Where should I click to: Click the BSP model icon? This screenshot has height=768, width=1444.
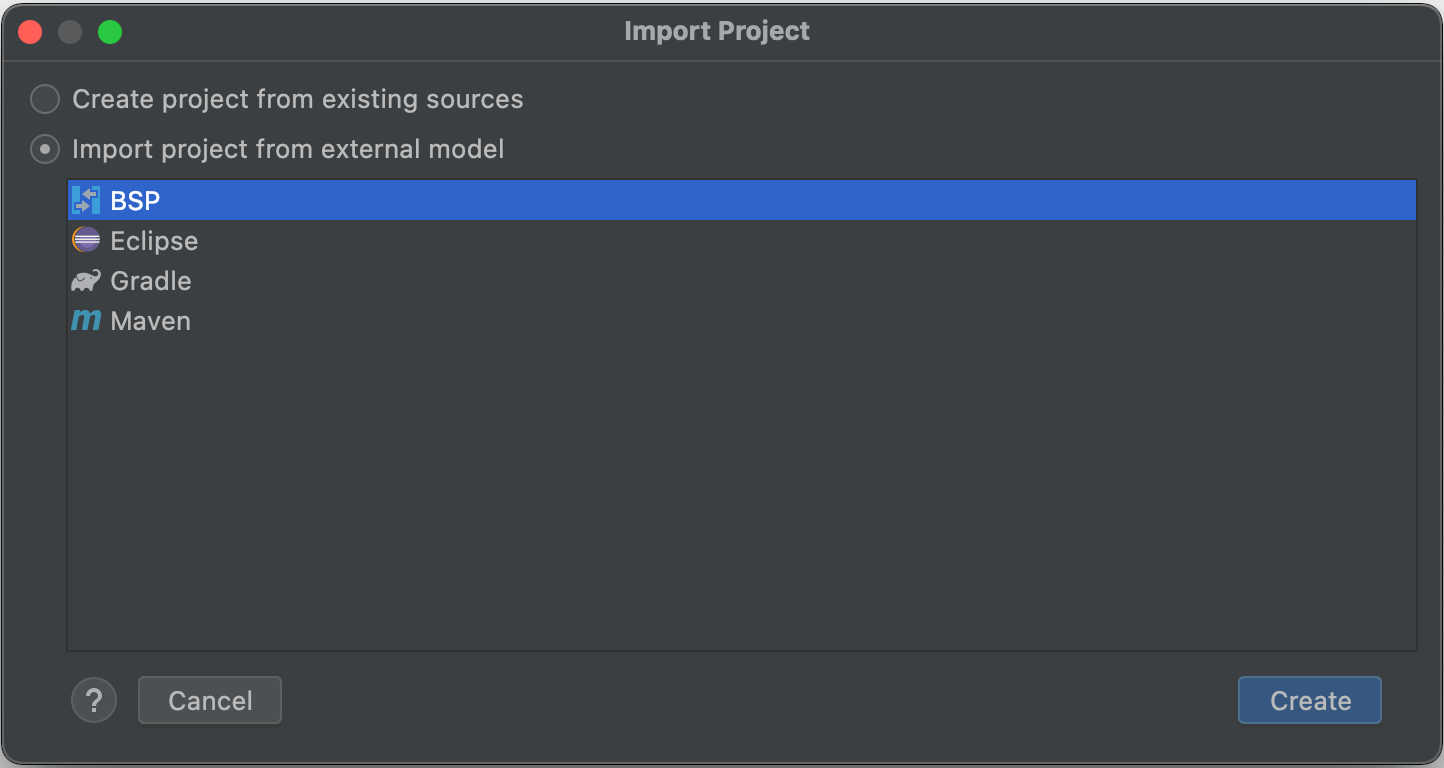pos(86,201)
